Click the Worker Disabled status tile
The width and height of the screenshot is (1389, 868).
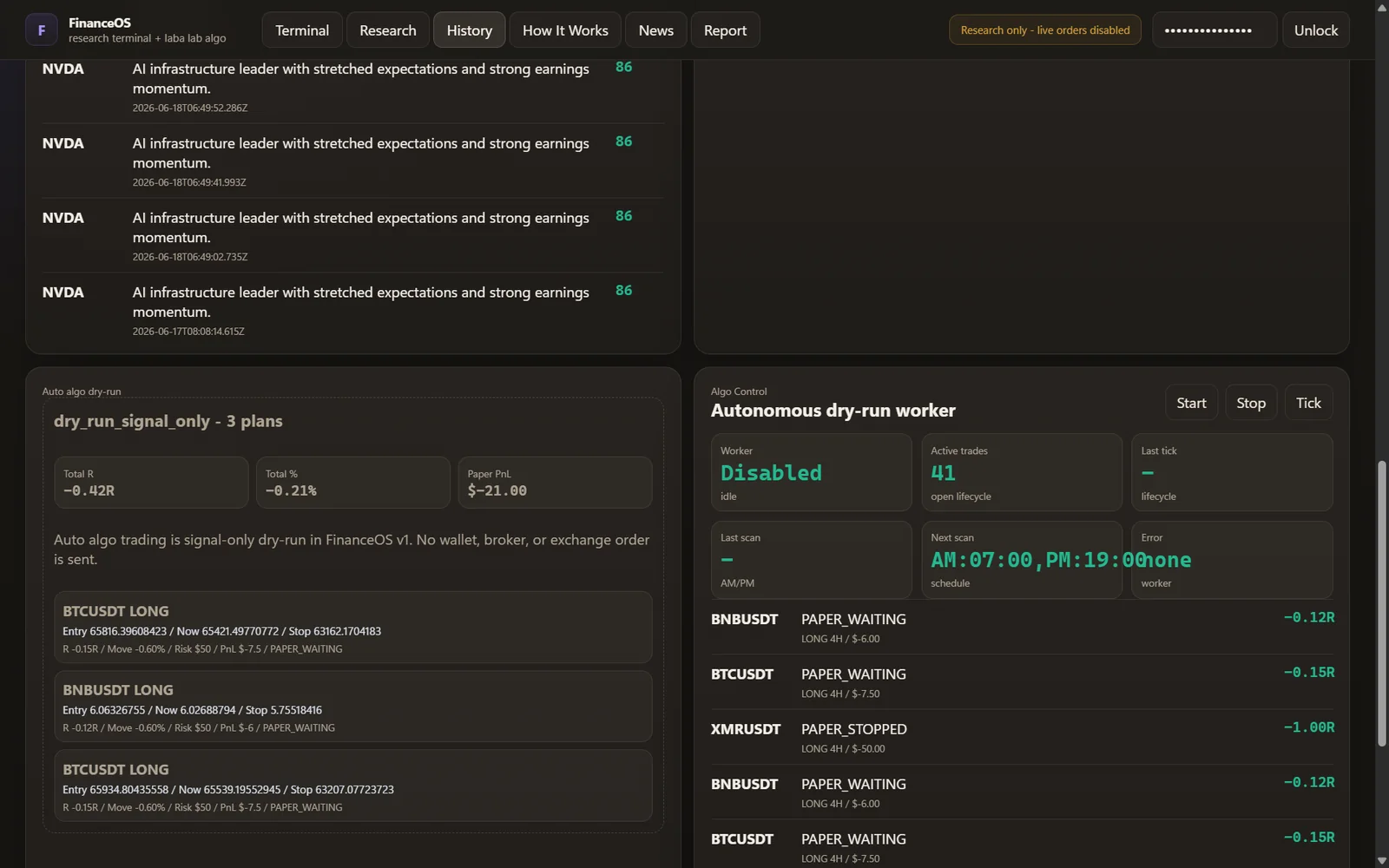coord(811,472)
